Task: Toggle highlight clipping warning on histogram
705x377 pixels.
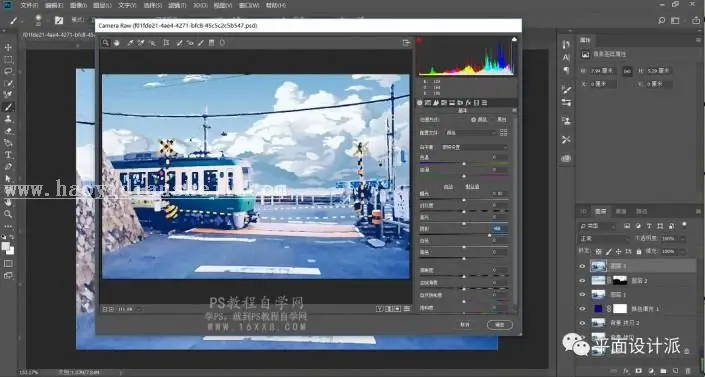Action: click(514, 40)
